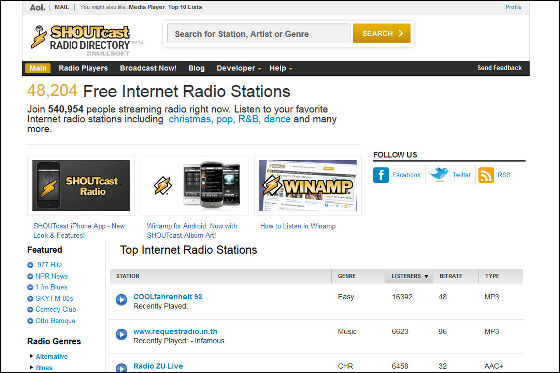
Task: Play the COOLfahrenheit 93 station
Action: [121, 299]
